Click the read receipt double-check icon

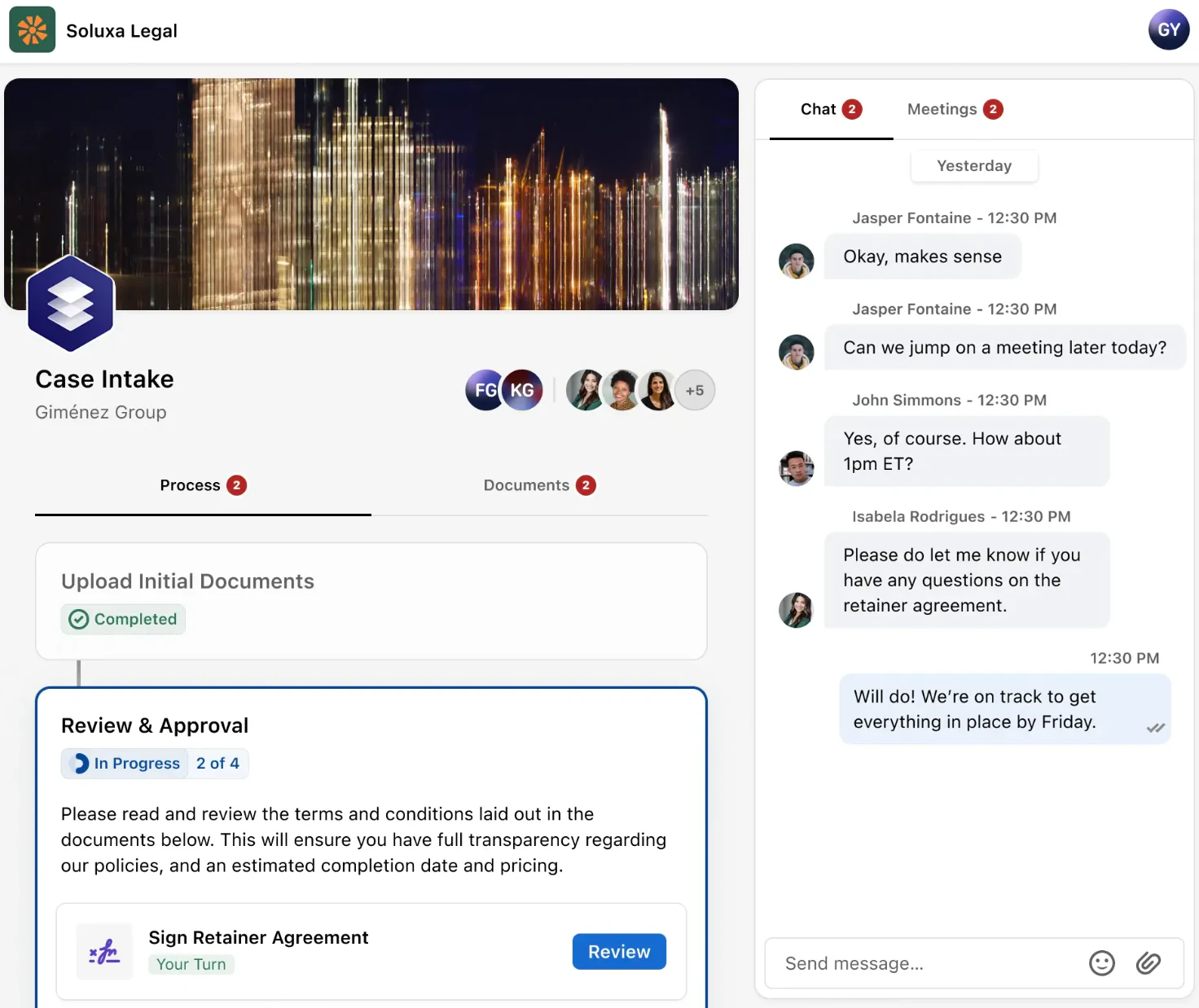(1156, 728)
